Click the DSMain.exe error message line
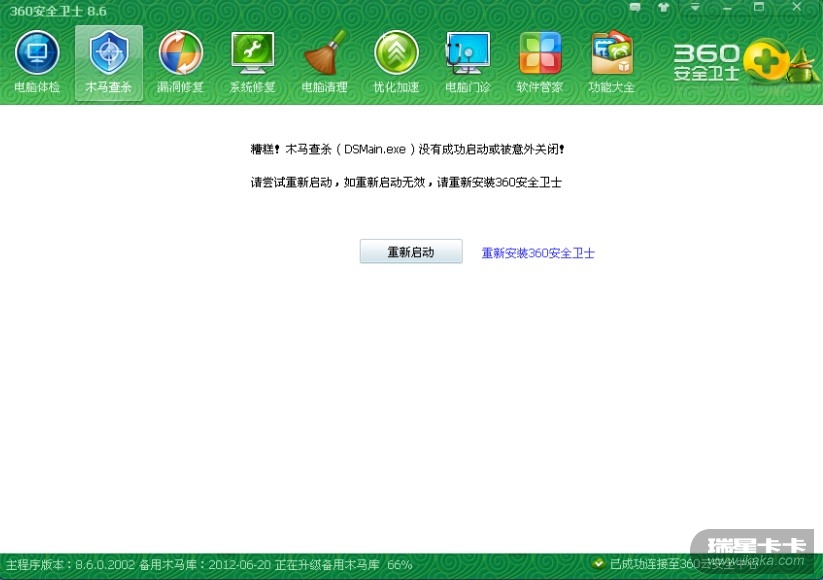The height and width of the screenshot is (580, 823). [407, 149]
